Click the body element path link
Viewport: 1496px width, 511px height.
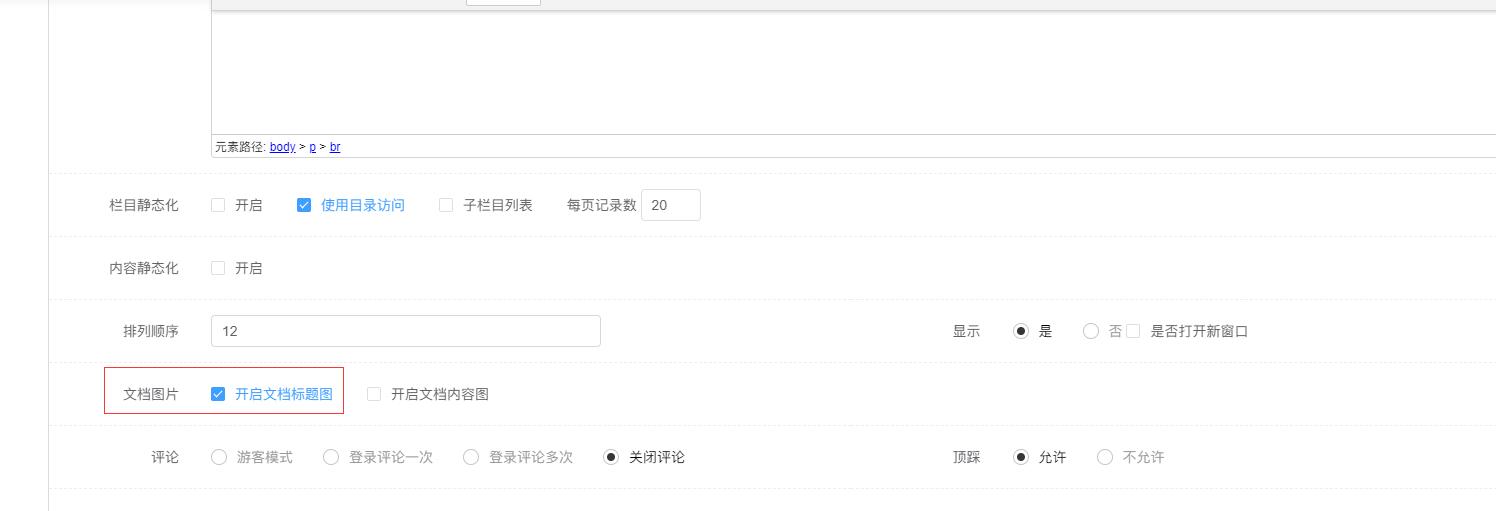click(x=282, y=147)
